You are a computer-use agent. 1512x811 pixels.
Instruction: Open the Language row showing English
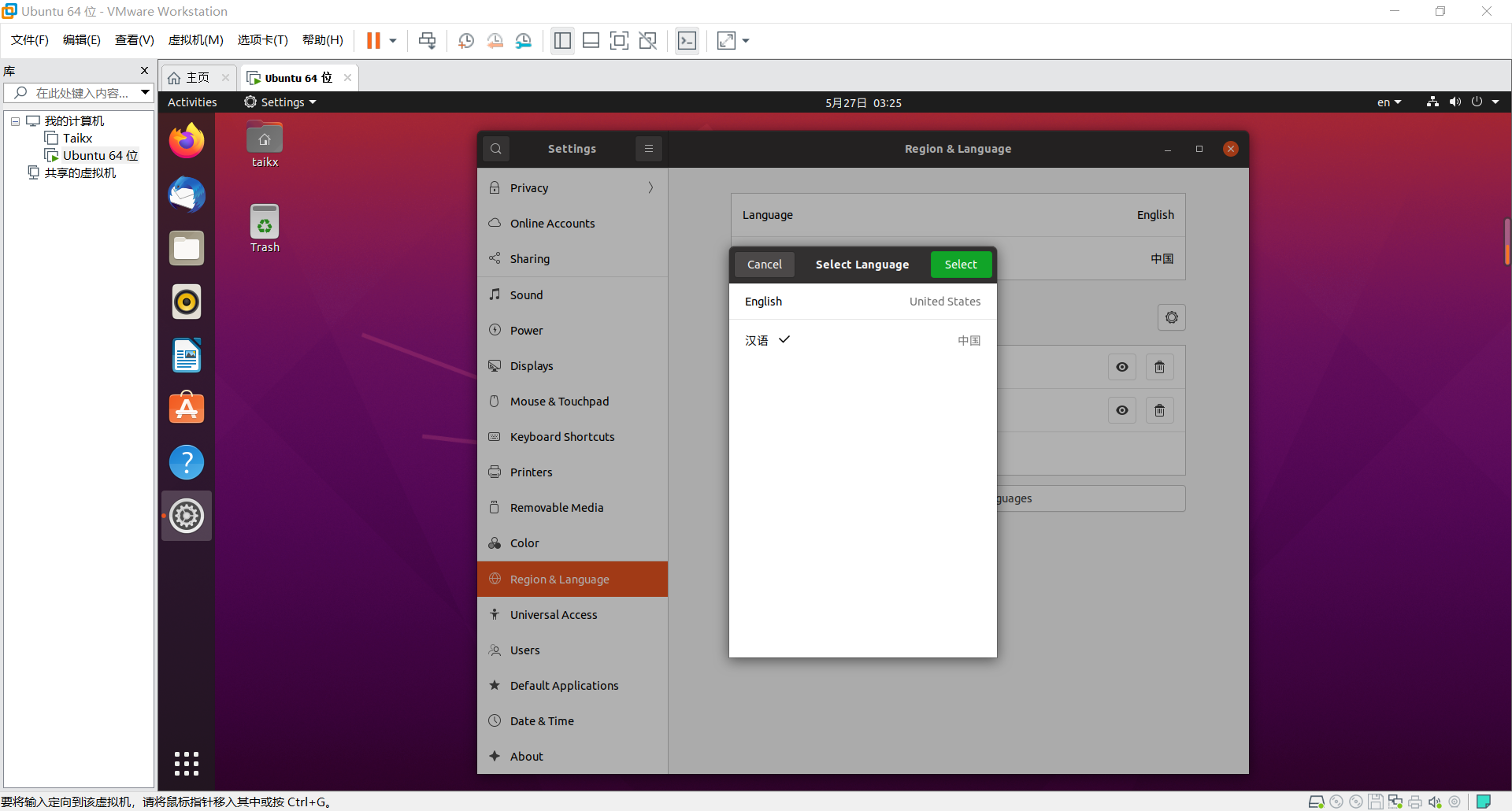(958, 215)
